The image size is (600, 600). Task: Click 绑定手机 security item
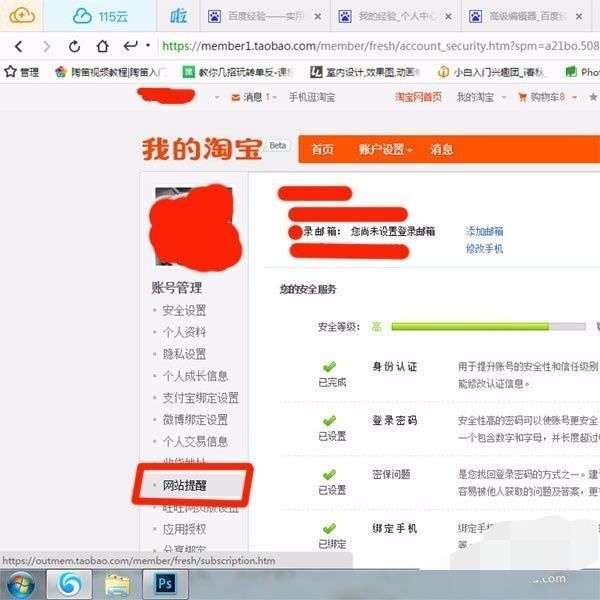point(395,528)
